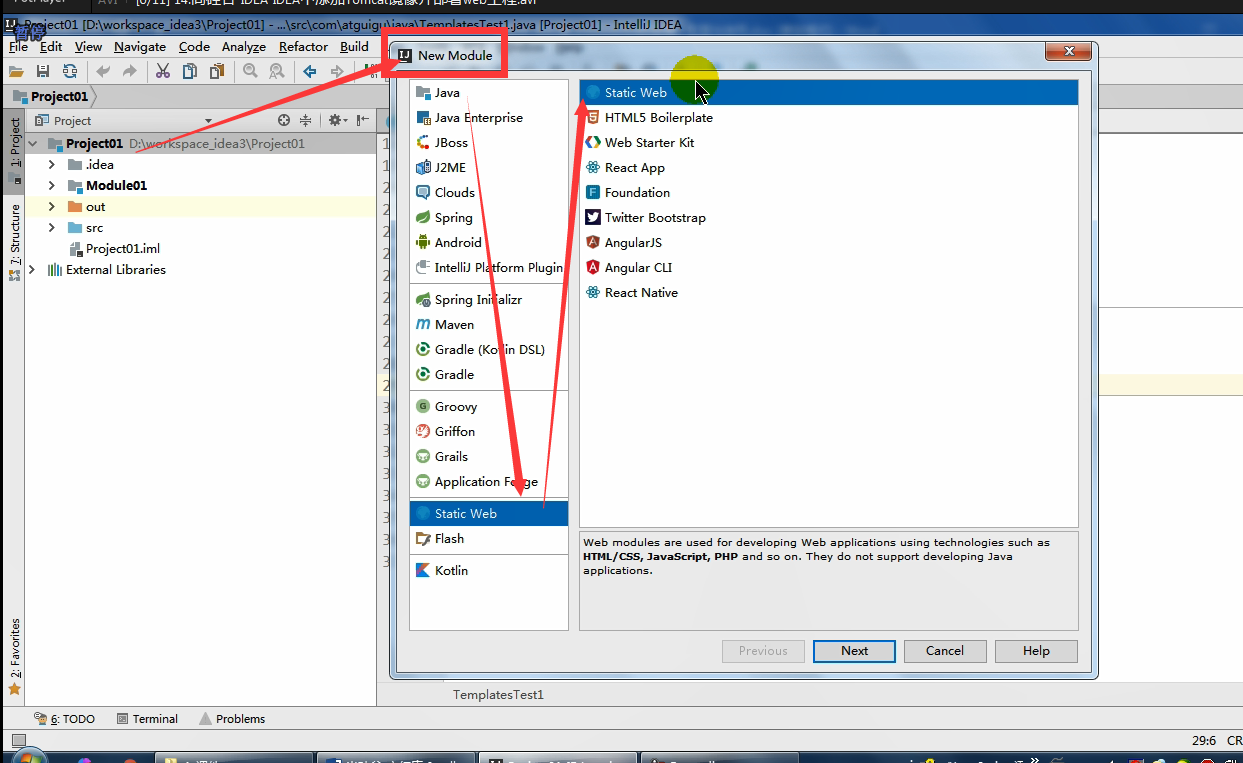Click the Forward navigation arrow icon
The image size is (1243, 763).
(x=337, y=71)
